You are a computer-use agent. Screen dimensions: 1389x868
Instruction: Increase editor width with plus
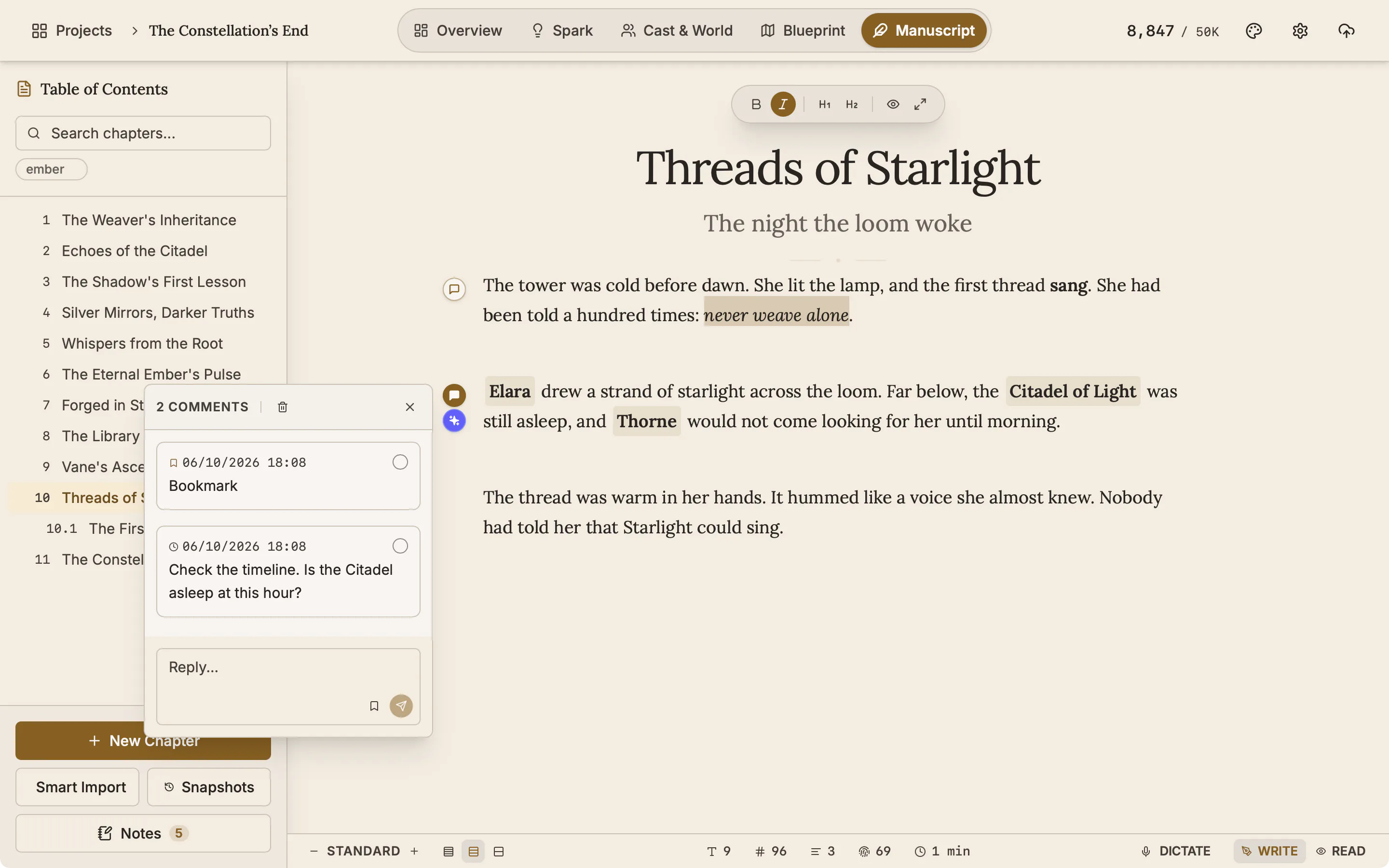click(414, 851)
